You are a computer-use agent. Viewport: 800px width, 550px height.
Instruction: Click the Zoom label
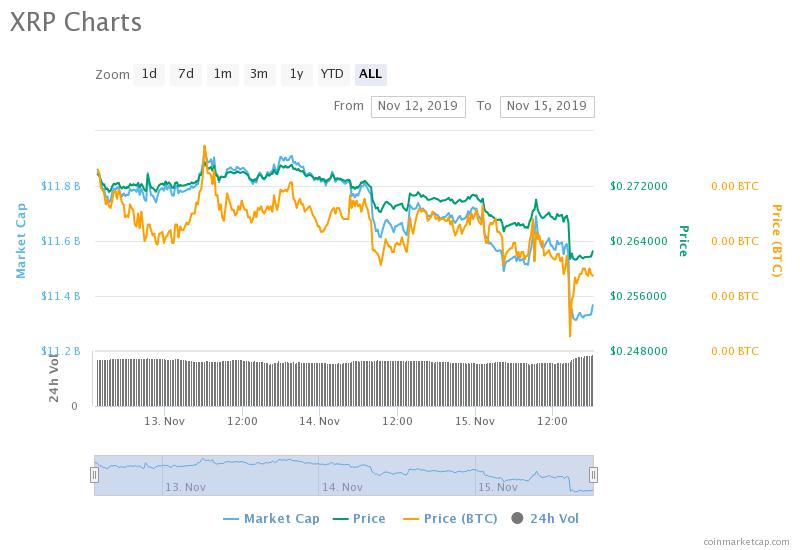click(x=113, y=75)
